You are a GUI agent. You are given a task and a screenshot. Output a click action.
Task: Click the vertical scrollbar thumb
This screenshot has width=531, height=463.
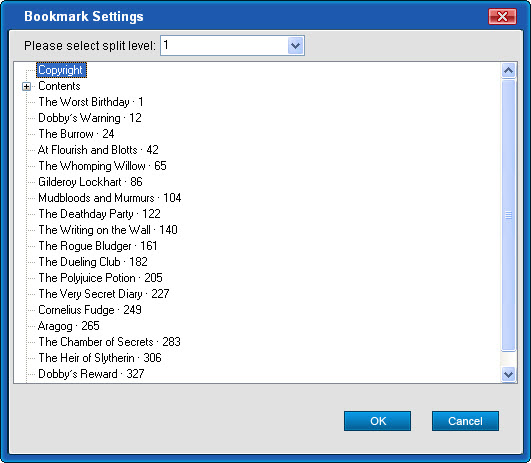click(x=508, y=215)
